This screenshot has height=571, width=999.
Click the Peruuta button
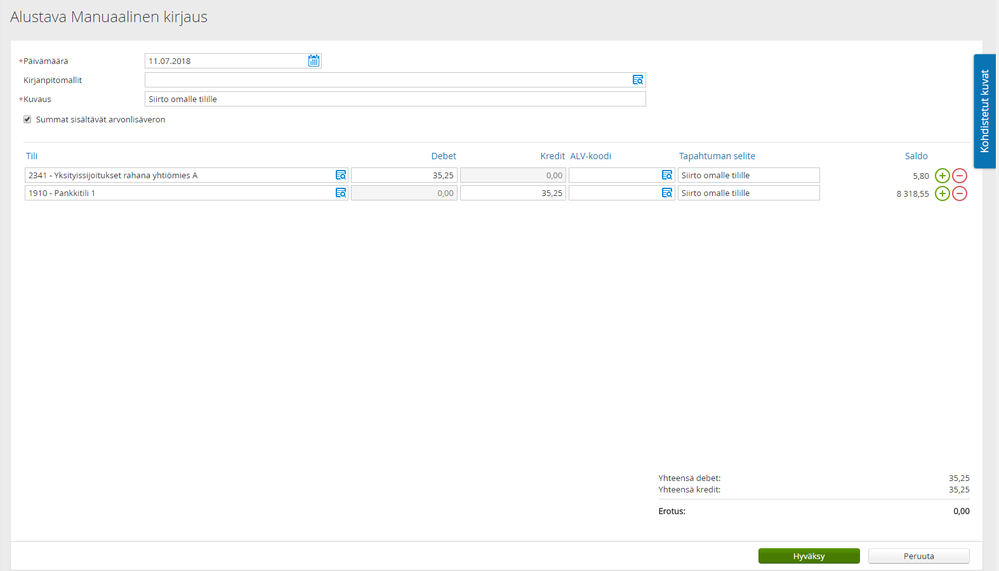919,556
